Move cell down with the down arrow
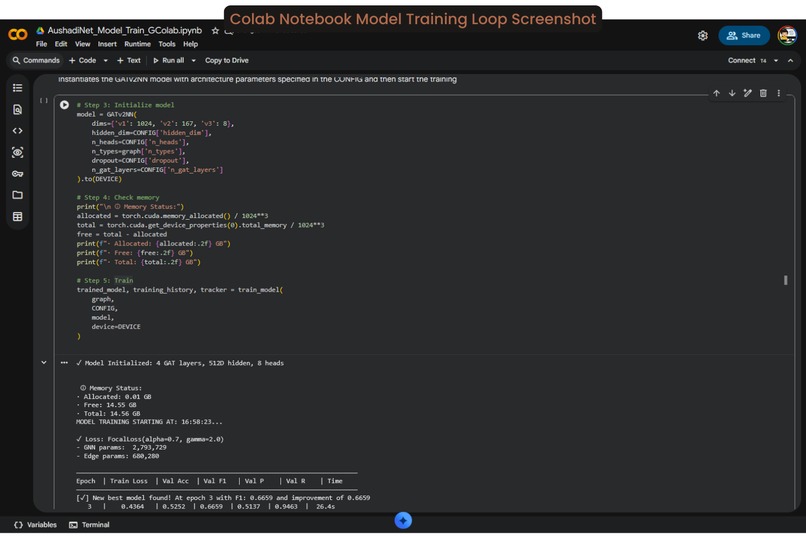 (732, 93)
